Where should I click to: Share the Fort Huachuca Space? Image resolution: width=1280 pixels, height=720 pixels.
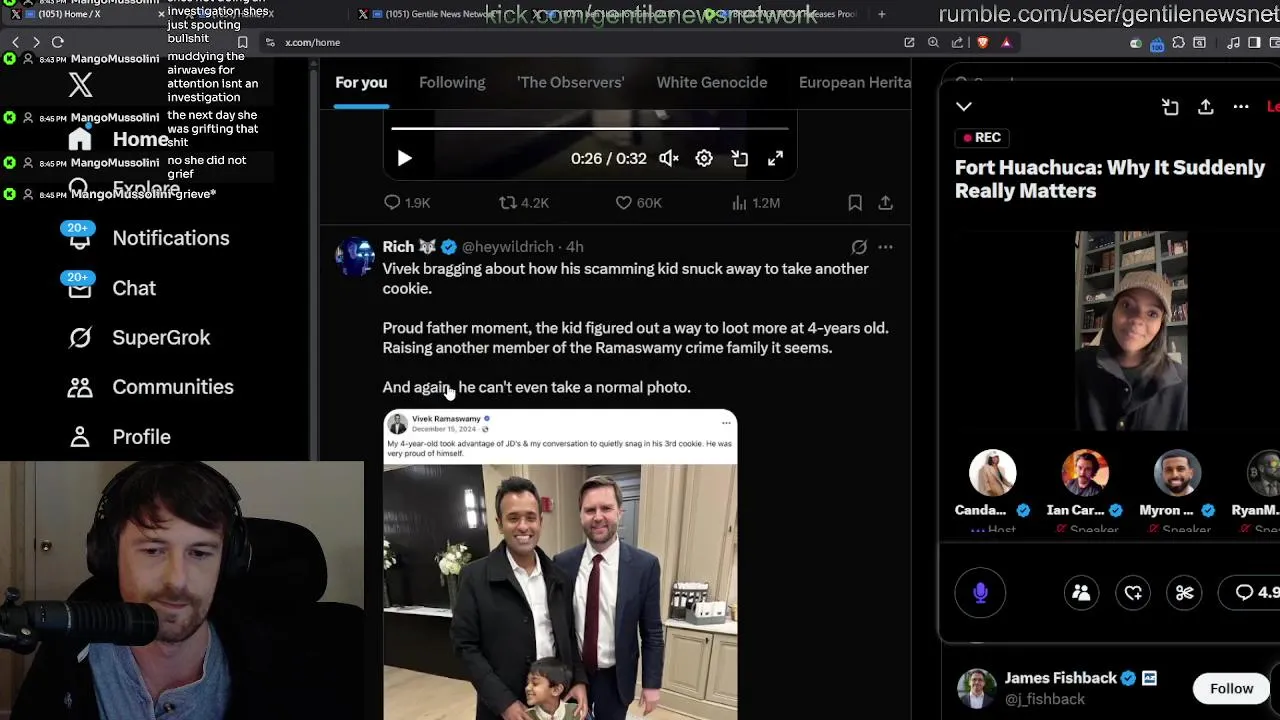coord(1205,107)
